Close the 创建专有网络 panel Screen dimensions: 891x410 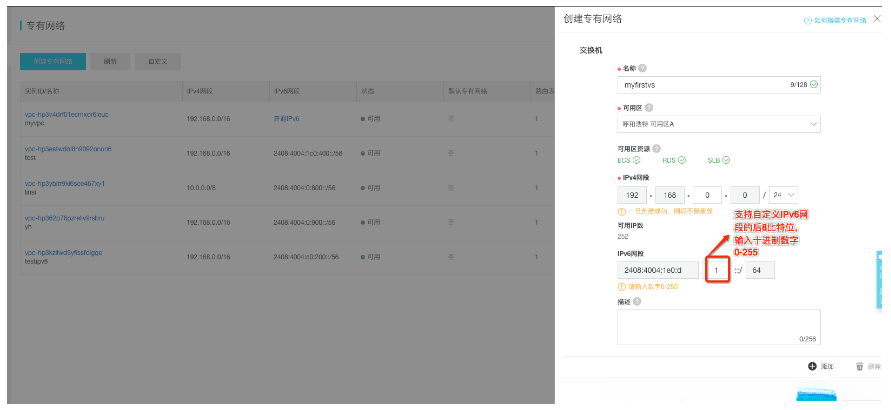point(877,18)
